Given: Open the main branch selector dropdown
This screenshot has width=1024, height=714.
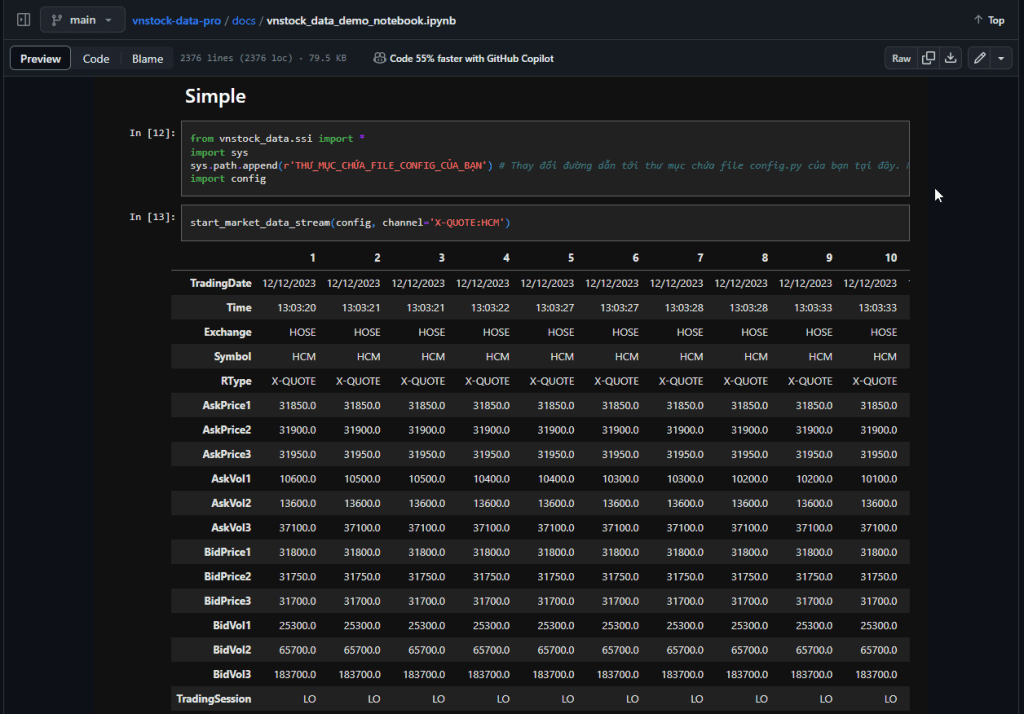Looking at the screenshot, I should coord(83,20).
